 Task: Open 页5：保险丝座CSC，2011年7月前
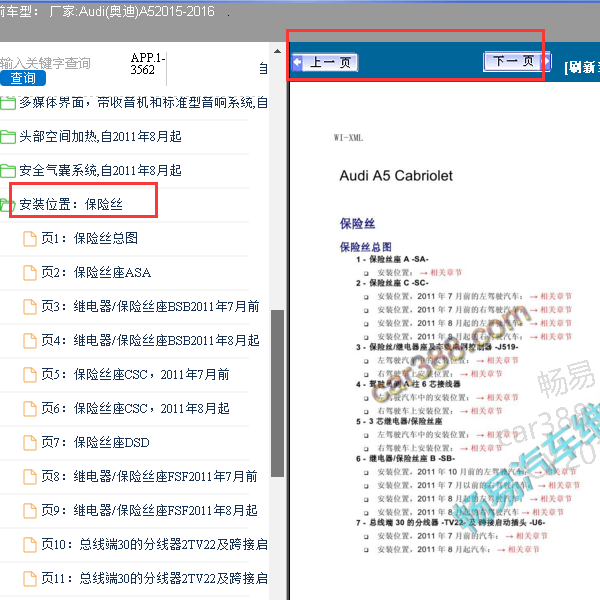pyautogui.click(x=135, y=374)
